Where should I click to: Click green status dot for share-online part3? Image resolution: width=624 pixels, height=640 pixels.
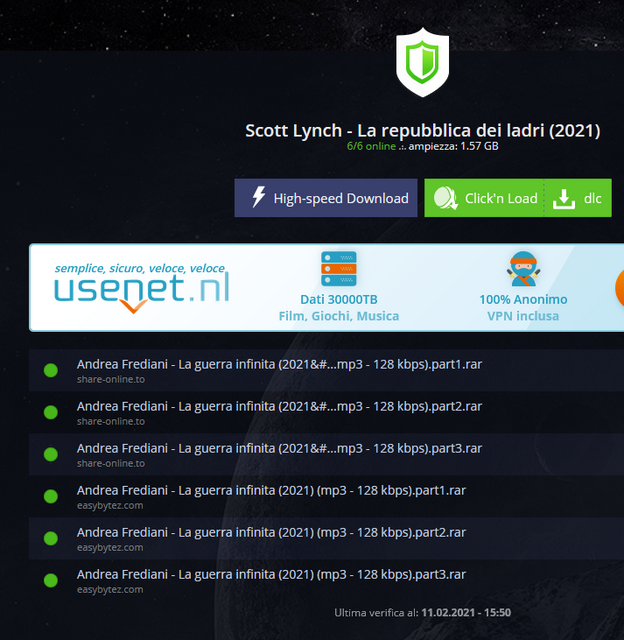point(51,454)
